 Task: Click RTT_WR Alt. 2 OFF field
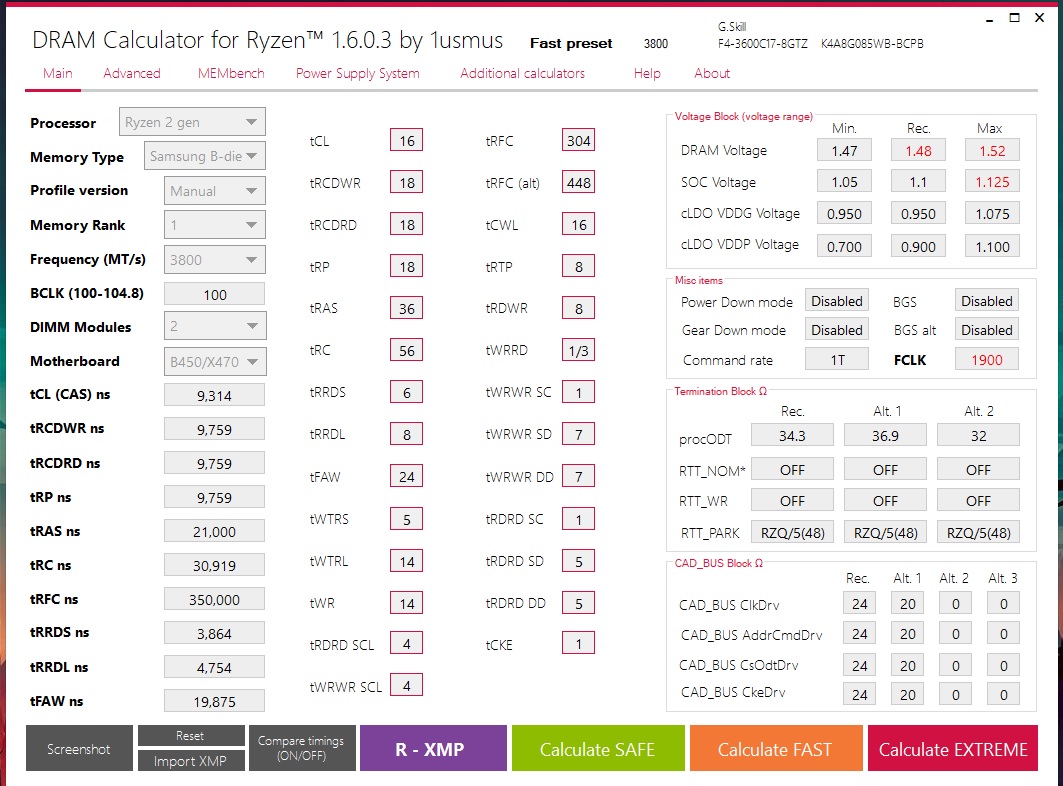978,500
